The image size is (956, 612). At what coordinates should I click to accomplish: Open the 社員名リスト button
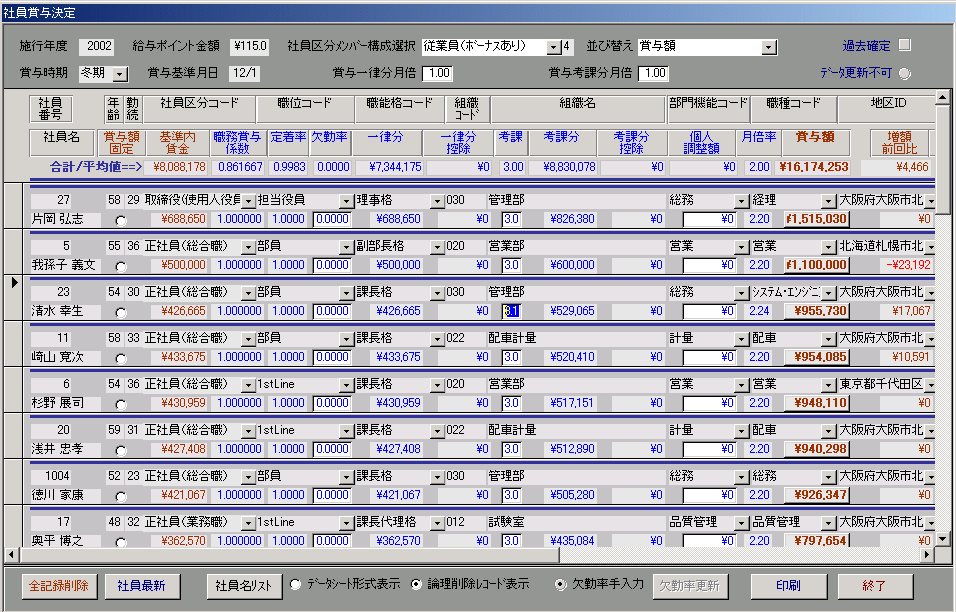pyautogui.click(x=243, y=586)
